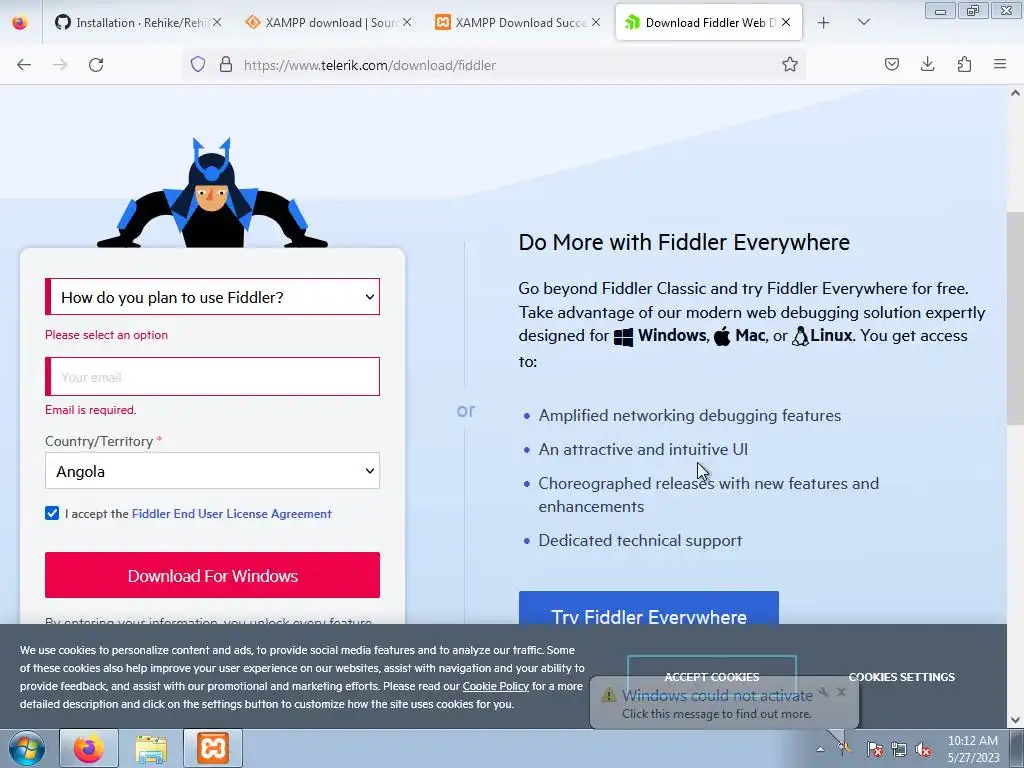Viewport: 1024px width, 768px height.
Task: Click the Fiddler ninja mascot image
Action: (212, 193)
